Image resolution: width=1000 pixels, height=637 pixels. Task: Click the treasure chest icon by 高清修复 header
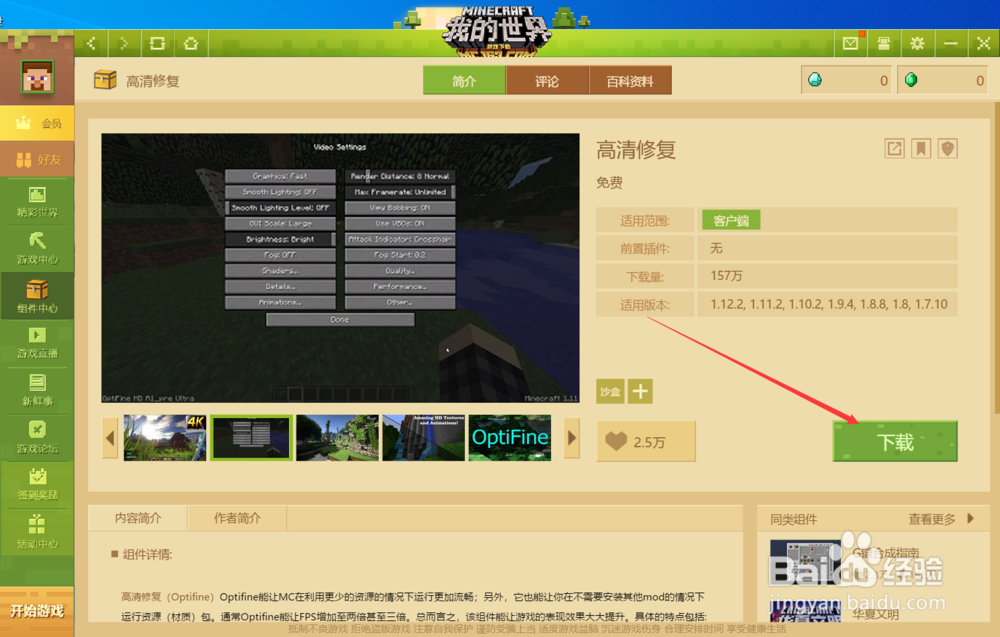coord(105,80)
